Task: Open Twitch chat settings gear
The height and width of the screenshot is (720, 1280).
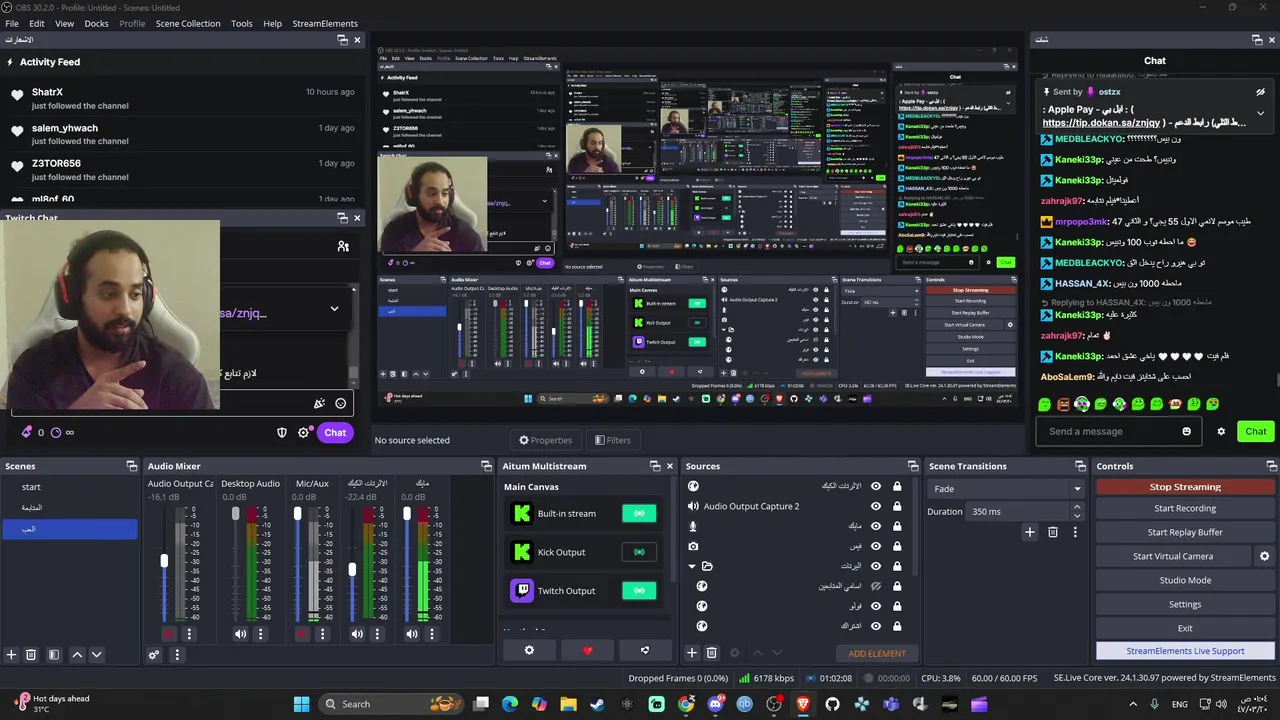Action: (303, 433)
